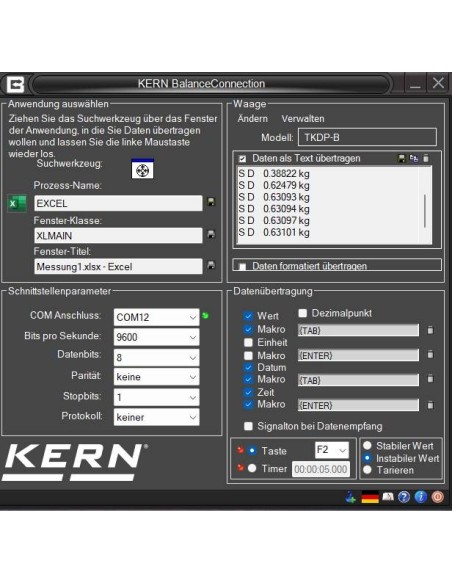The height and width of the screenshot is (584, 452).
Task: Select the Taste radio button
Action: [252, 451]
